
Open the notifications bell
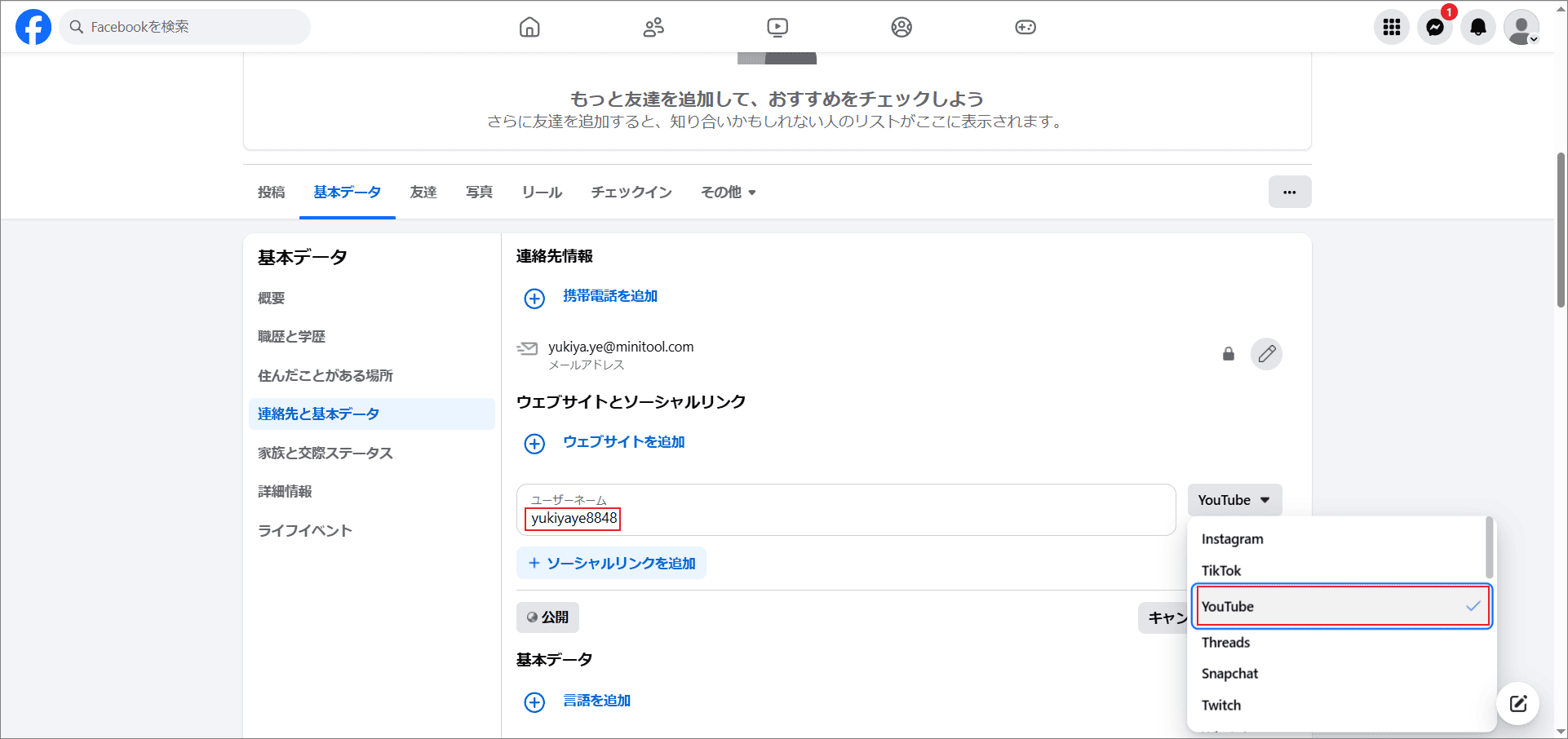(x=1477, y=27)
